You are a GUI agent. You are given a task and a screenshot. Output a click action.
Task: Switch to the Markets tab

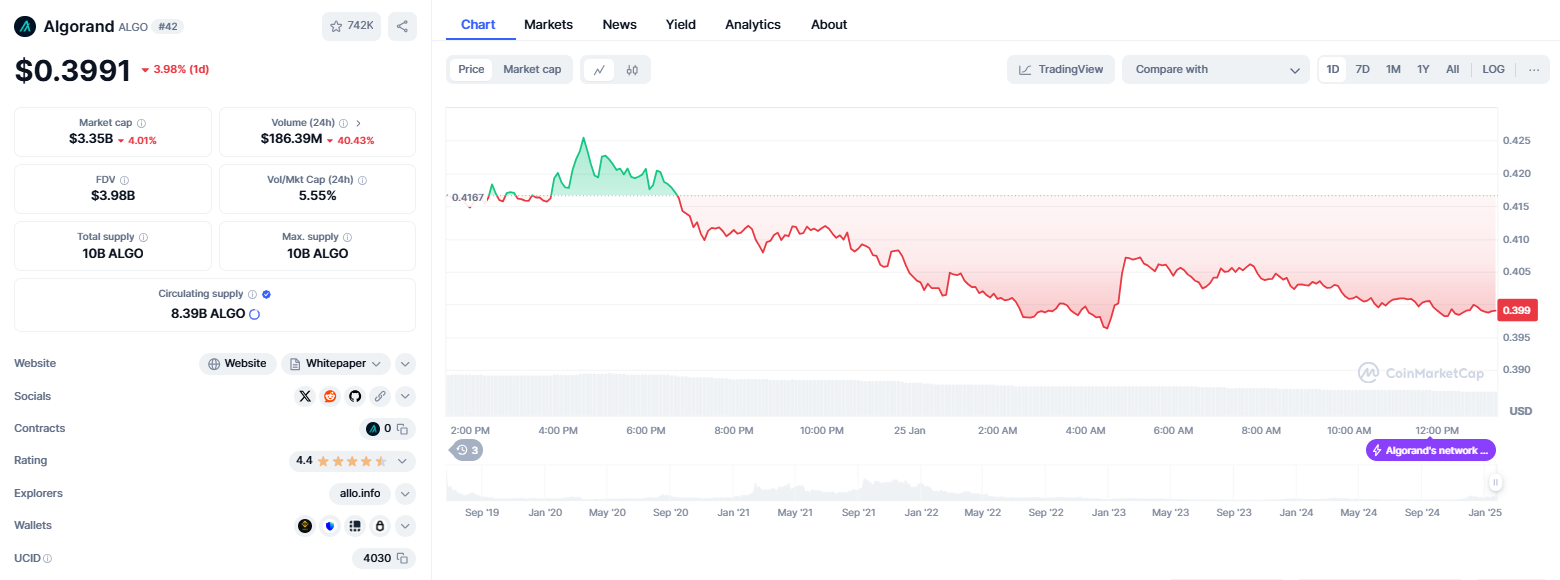[x=549, y=24]
